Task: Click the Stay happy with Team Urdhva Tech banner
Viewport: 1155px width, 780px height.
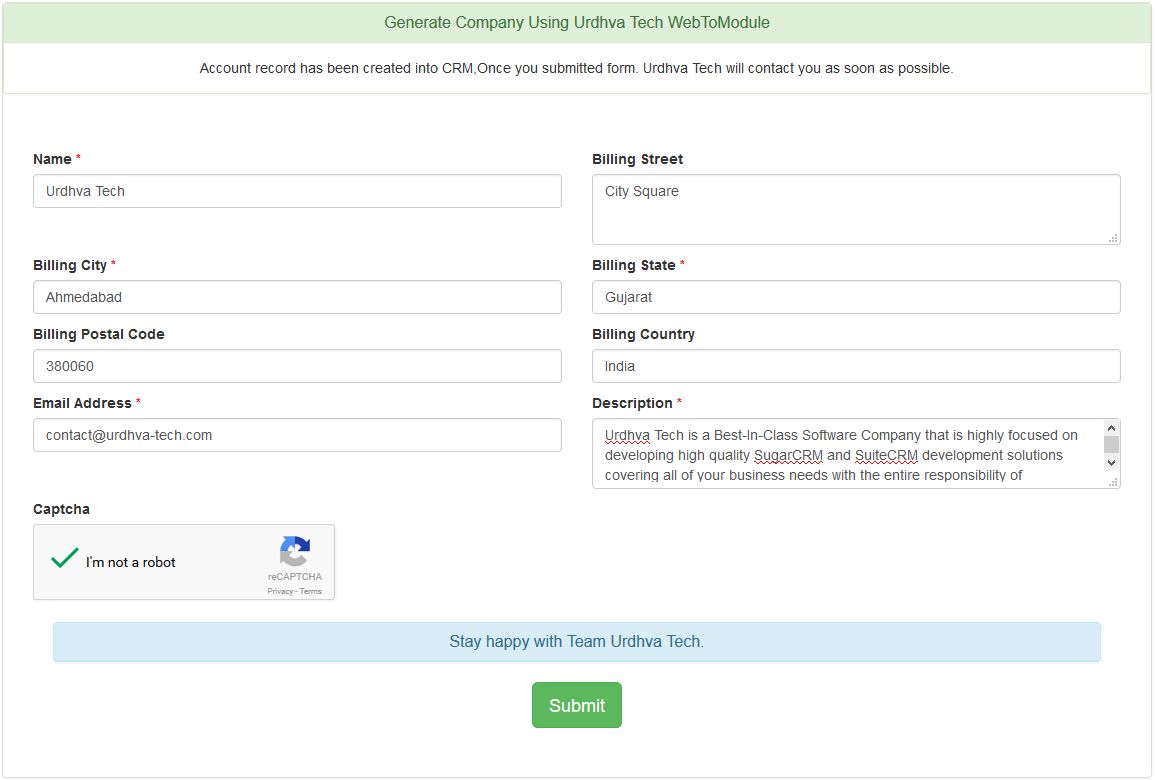Action: (577, 642)
